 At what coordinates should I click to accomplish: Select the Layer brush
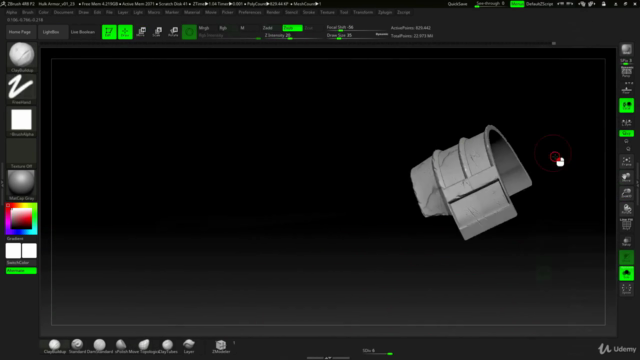point(189,346)
